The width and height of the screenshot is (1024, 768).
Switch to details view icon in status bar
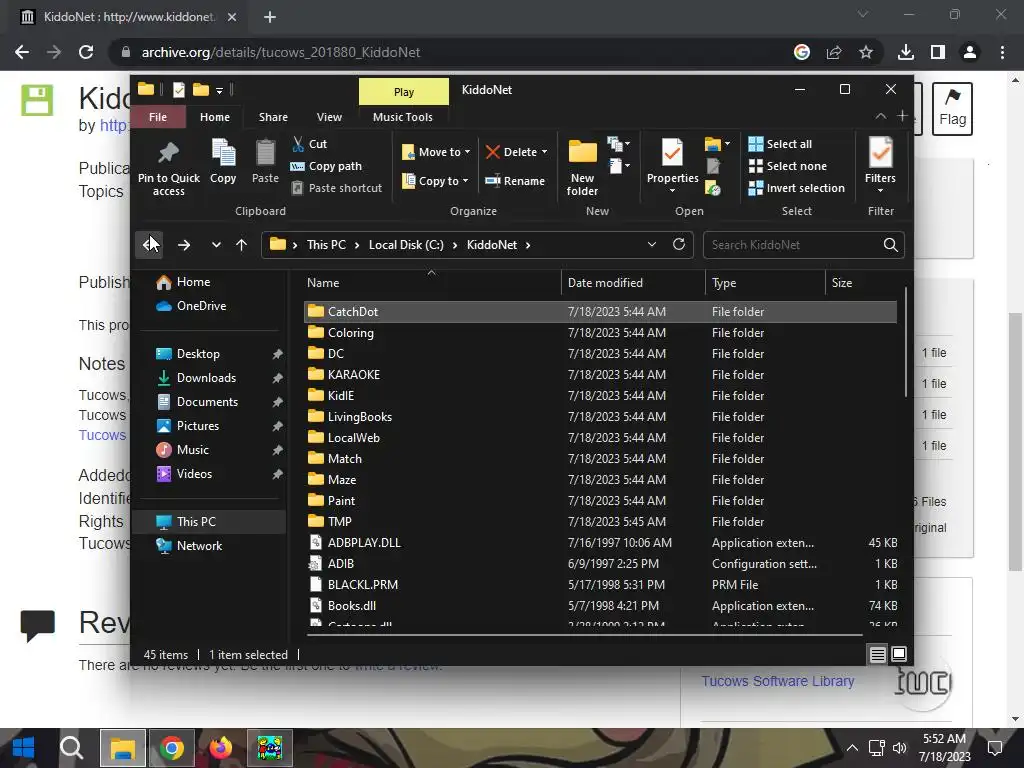tap(877, 654)
